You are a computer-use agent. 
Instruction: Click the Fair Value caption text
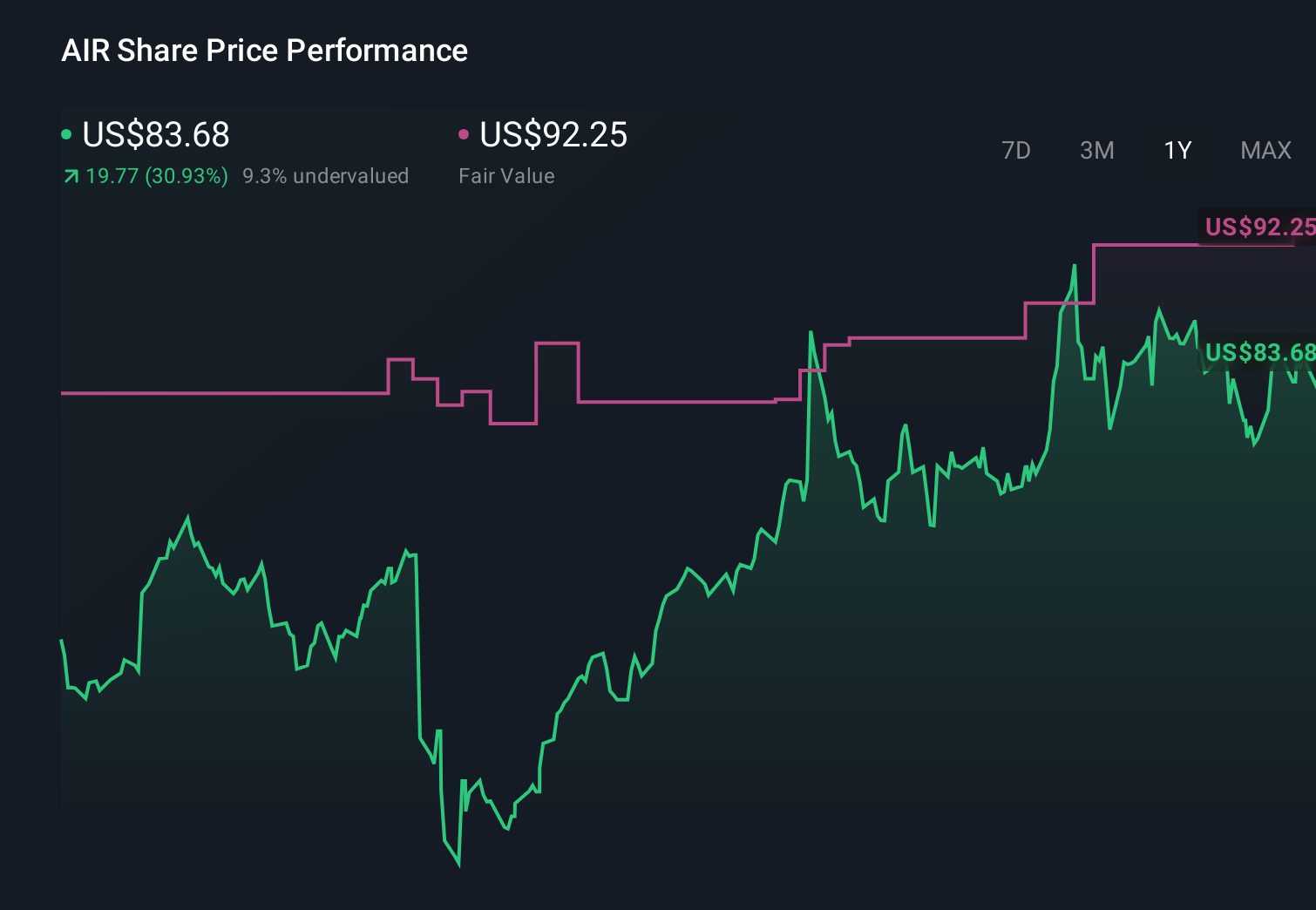click(x=506, y=176)
